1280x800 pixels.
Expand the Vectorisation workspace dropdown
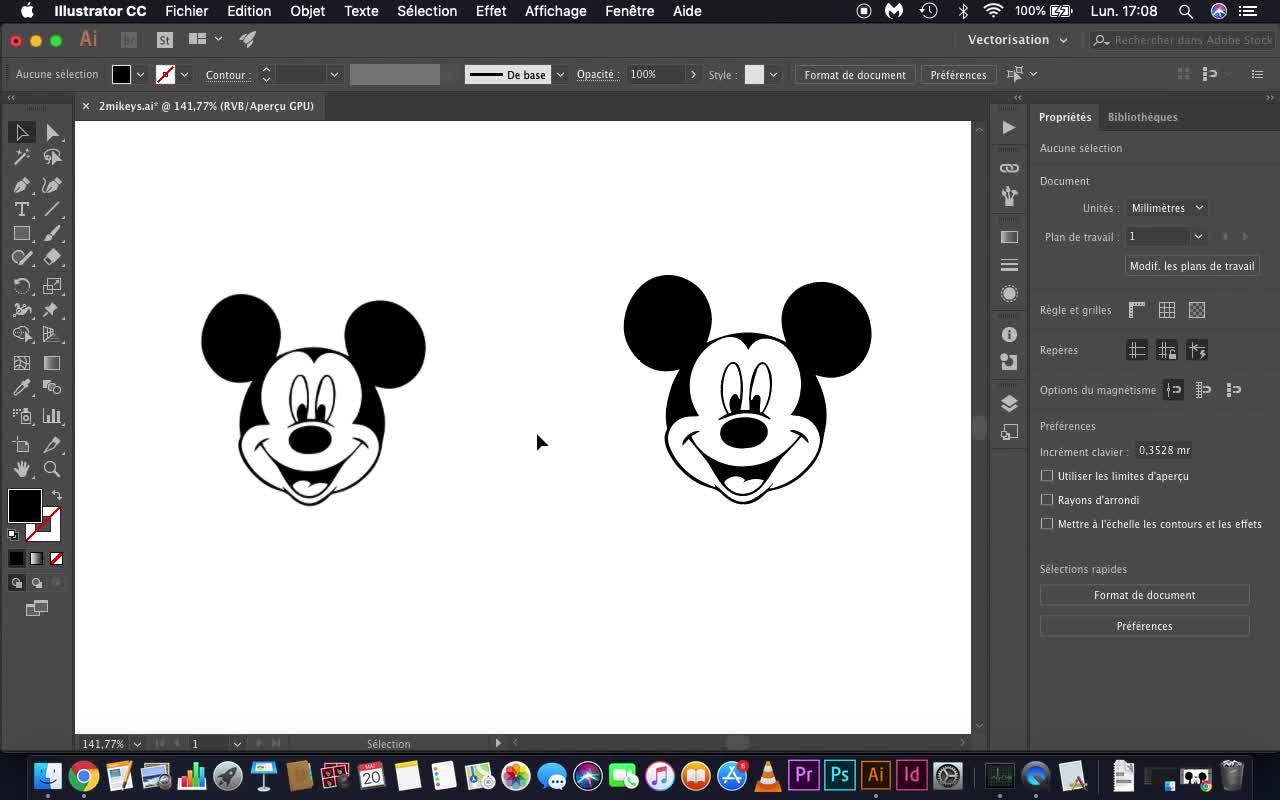tap(1017, 40)
